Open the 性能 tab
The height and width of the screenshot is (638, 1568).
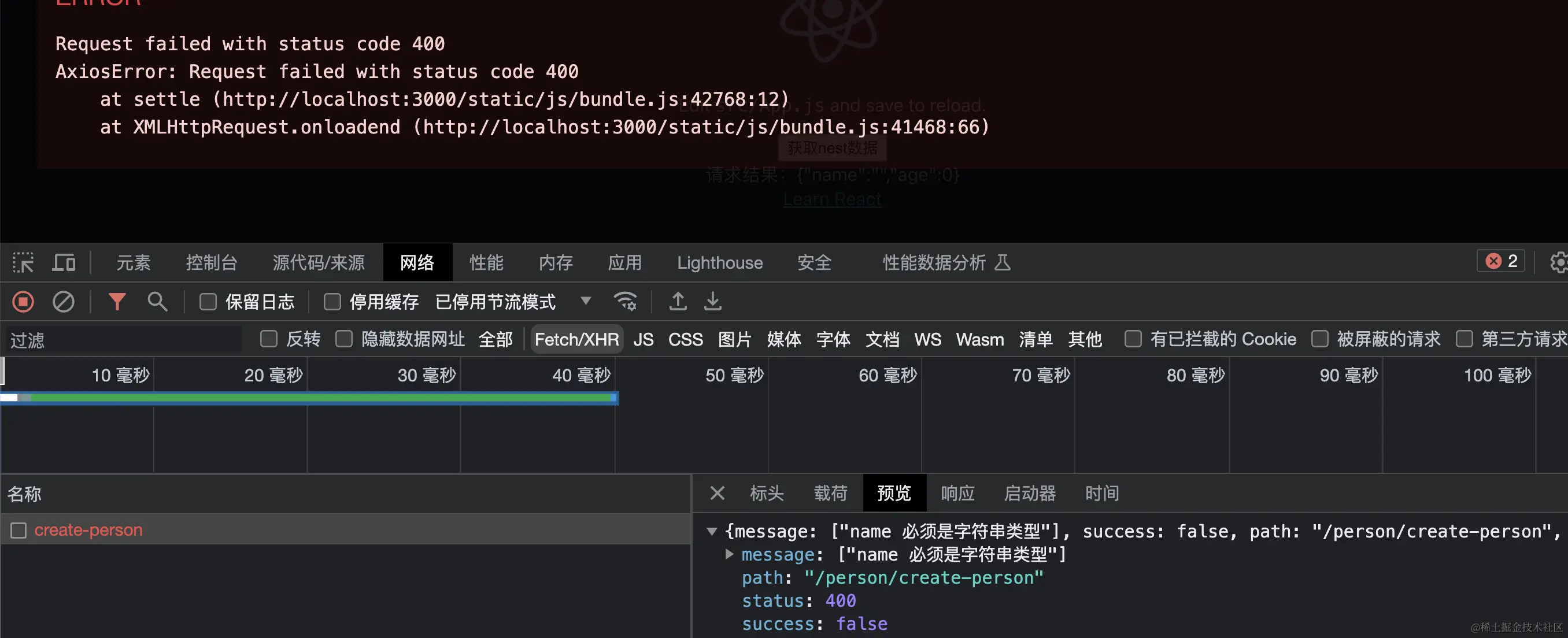tap(486, 263)
